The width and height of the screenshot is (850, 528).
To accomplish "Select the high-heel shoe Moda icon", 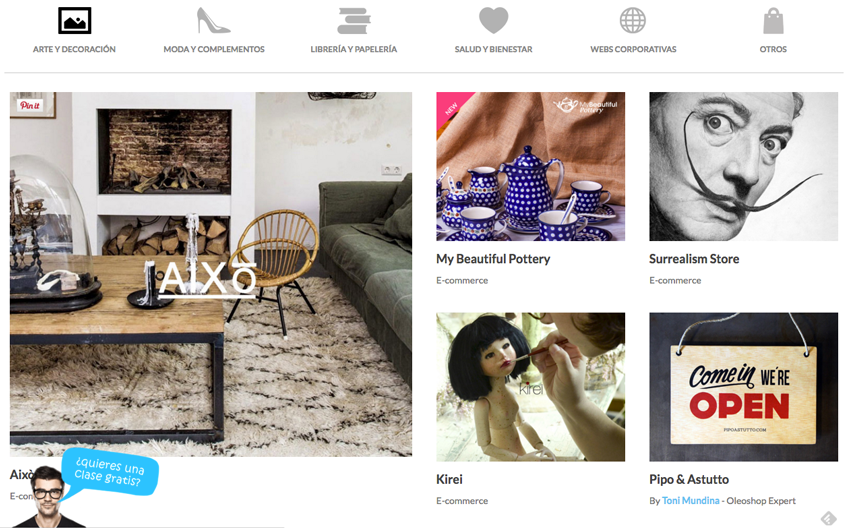I will pyautogui.click(x=213, y=21).
